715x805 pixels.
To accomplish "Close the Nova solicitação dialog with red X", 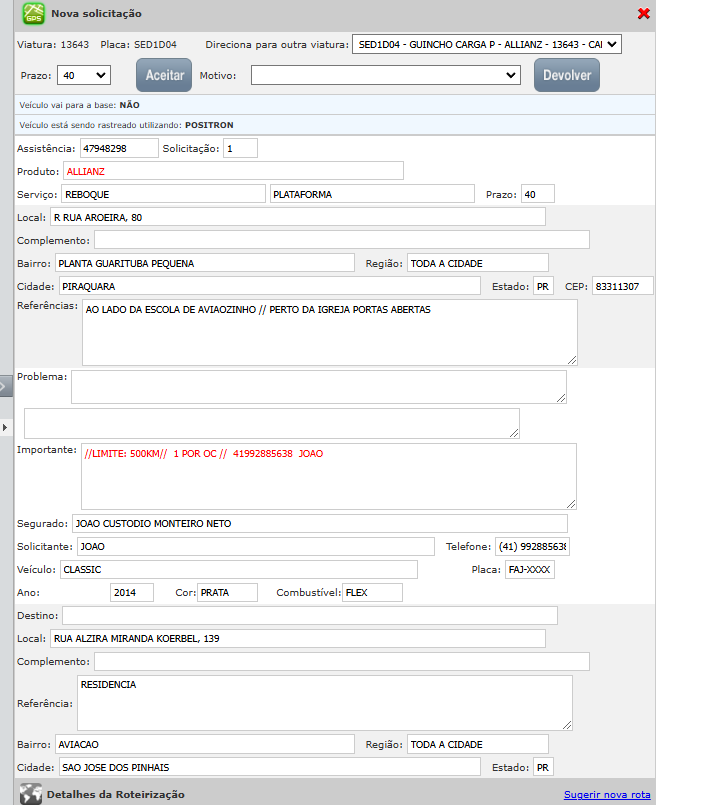I will coord(644,14).
